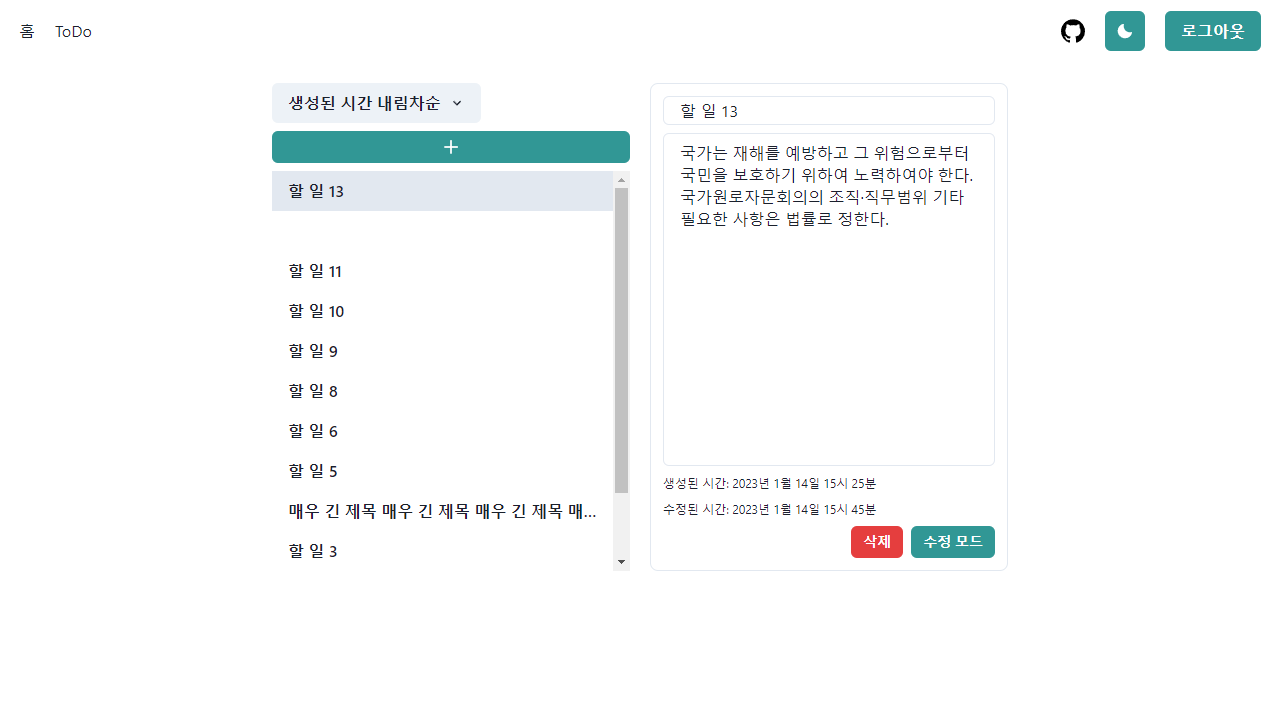Image resolution: width=1280 pixels, height=720 pixels.
Task: Open the ToDo menu item
Action: (x=73, y=32)
